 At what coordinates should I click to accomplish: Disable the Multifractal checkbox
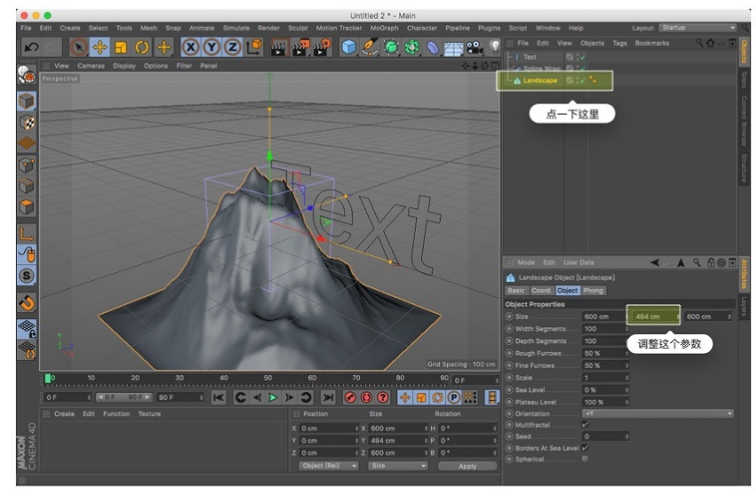[x=585, y=424]
